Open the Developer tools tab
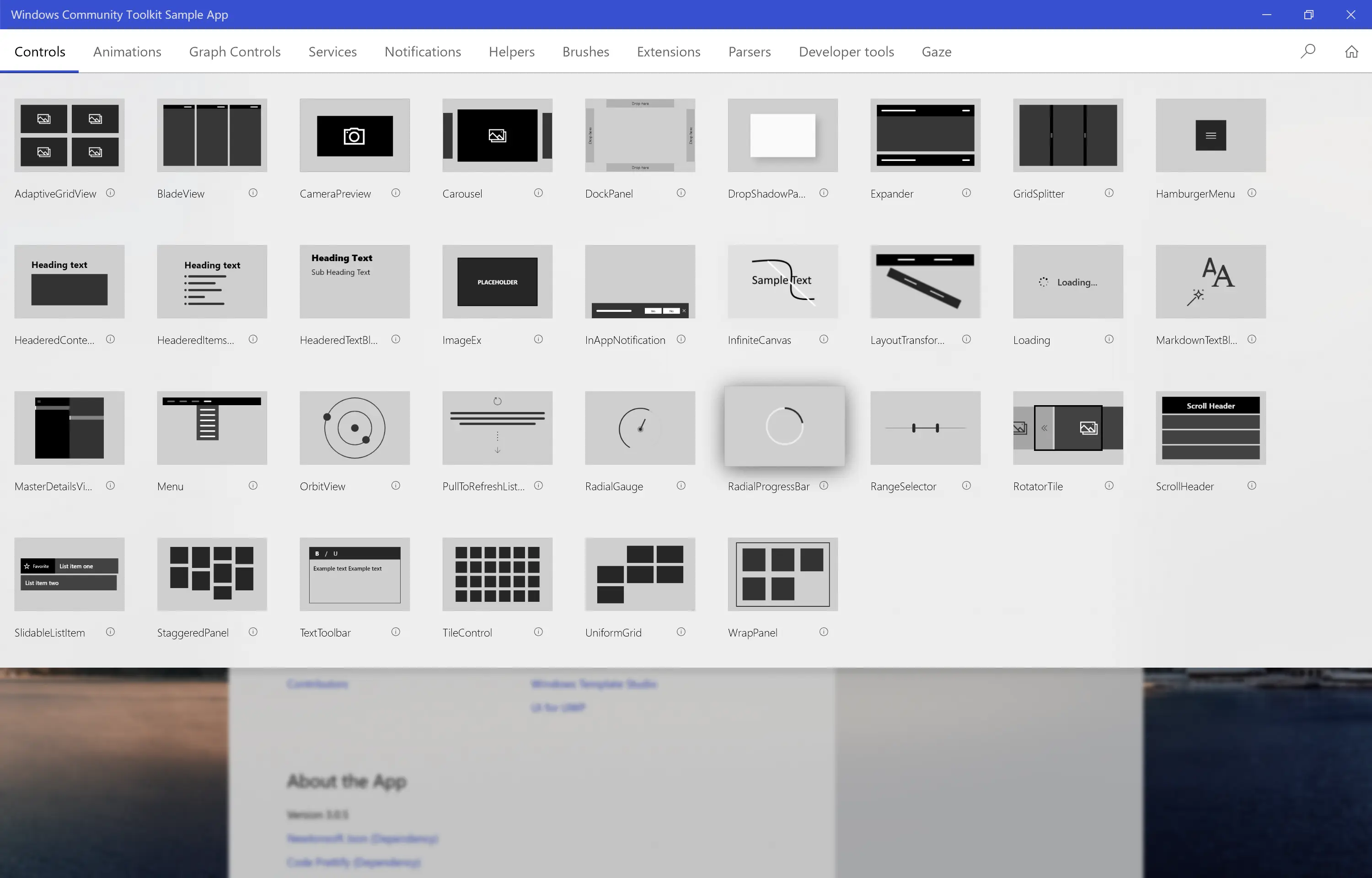This screenshot has height=878, width=1372. point(846,52)
